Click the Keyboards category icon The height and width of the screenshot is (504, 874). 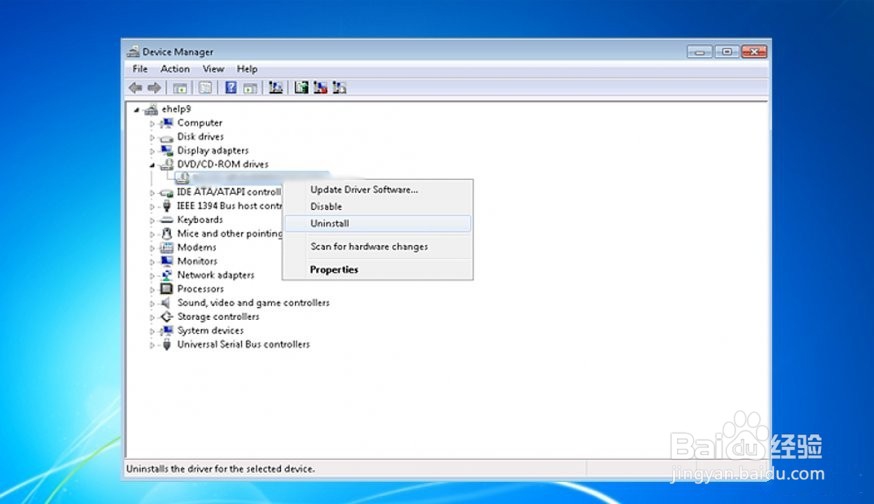tap(166, 220)
